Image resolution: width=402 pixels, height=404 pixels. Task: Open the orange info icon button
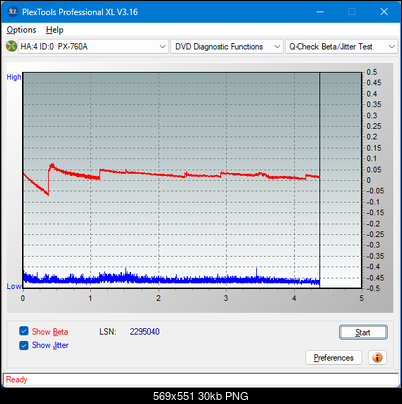coord(377,358)
